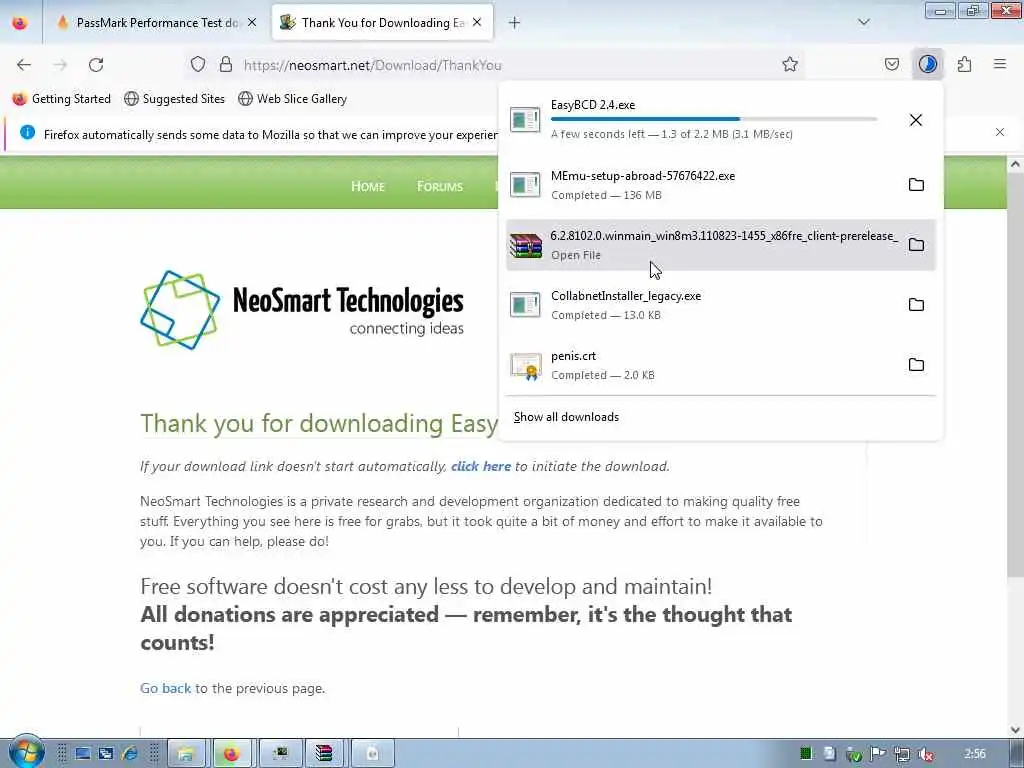The image size is (1024, 768).
Task: Click EasyBCD download progress bar
Action: 714,119
